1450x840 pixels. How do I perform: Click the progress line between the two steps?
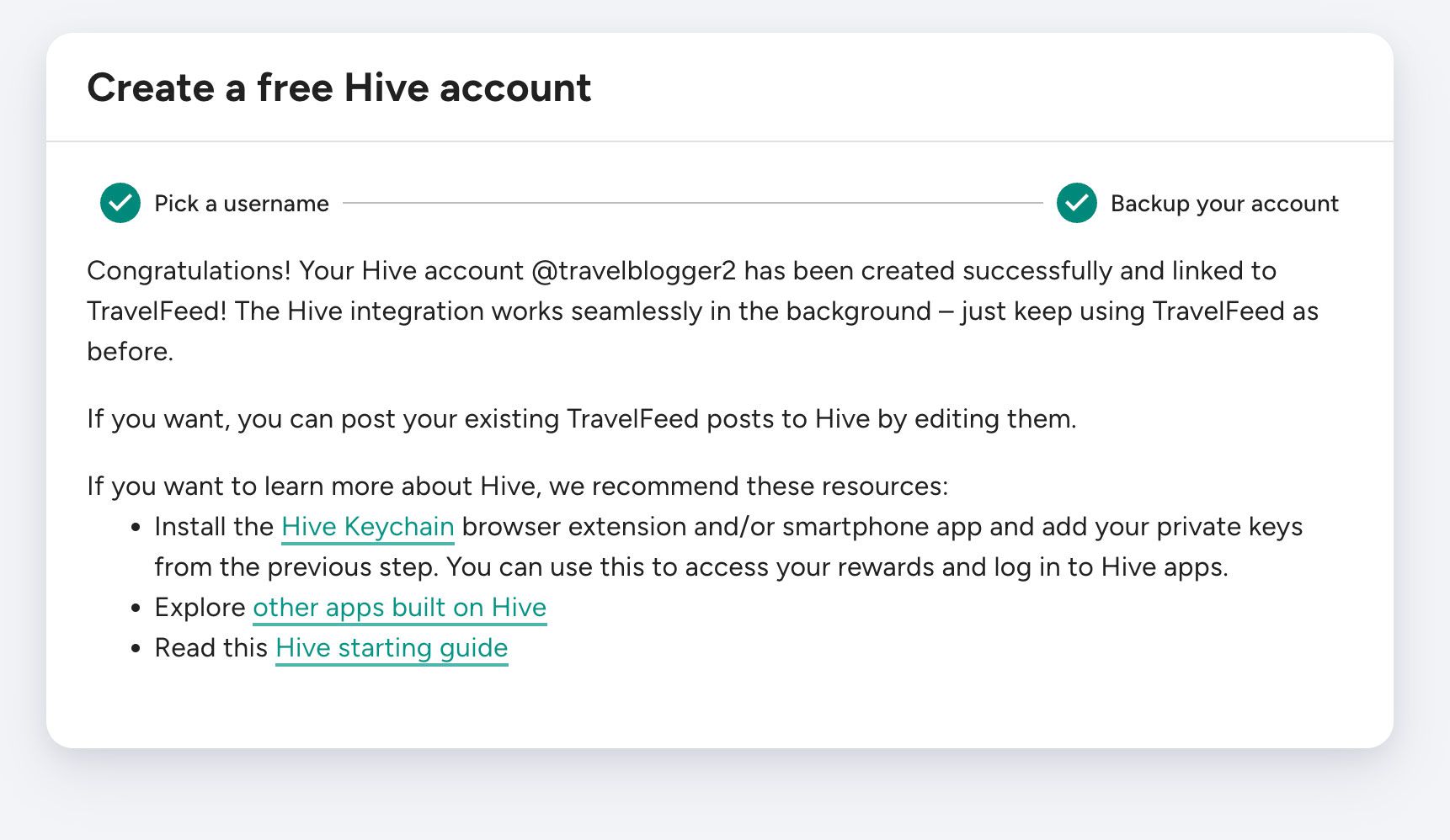[x=692, y=203]
